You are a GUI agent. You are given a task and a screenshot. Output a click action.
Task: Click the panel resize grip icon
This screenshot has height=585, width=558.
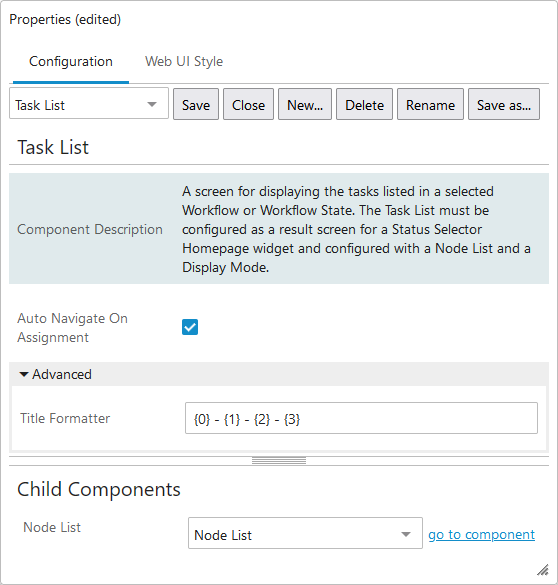pyautogui.click(x=543, y=570)
